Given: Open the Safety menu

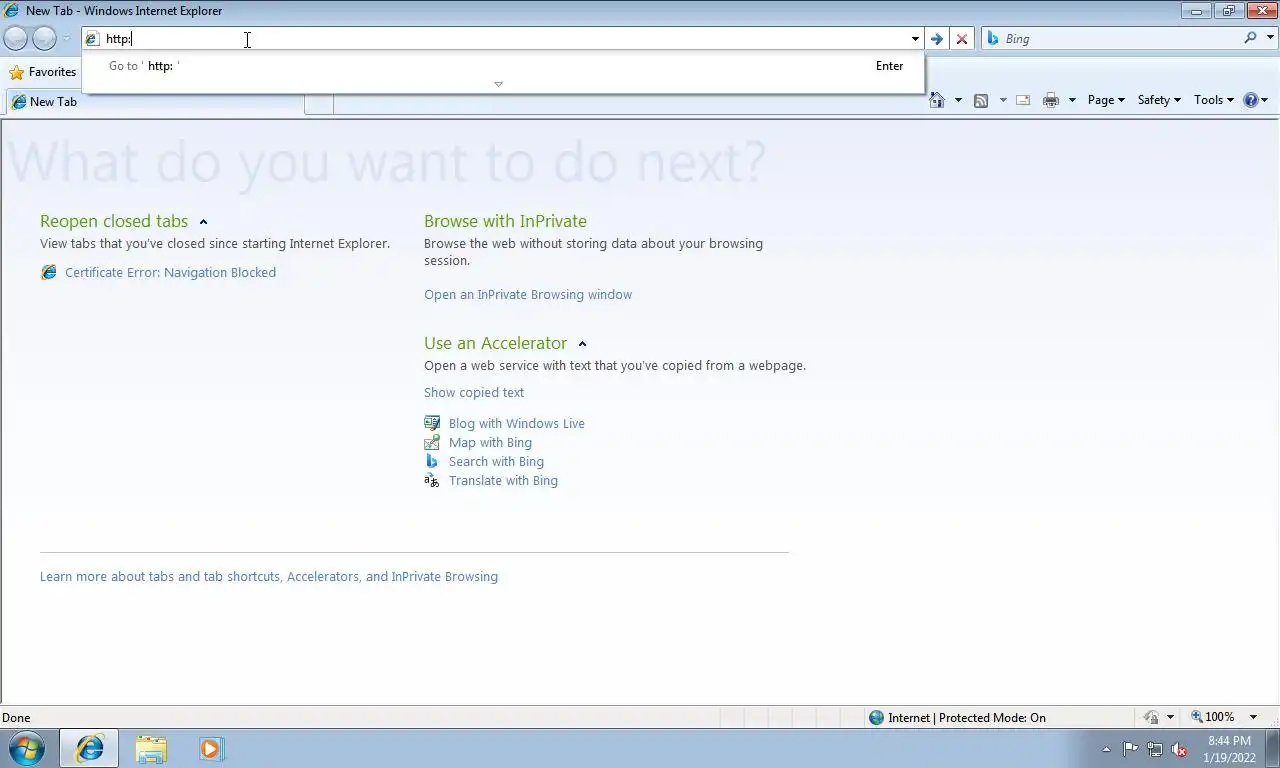Looking at the screenshot, I should click(x=1159, y=100).
